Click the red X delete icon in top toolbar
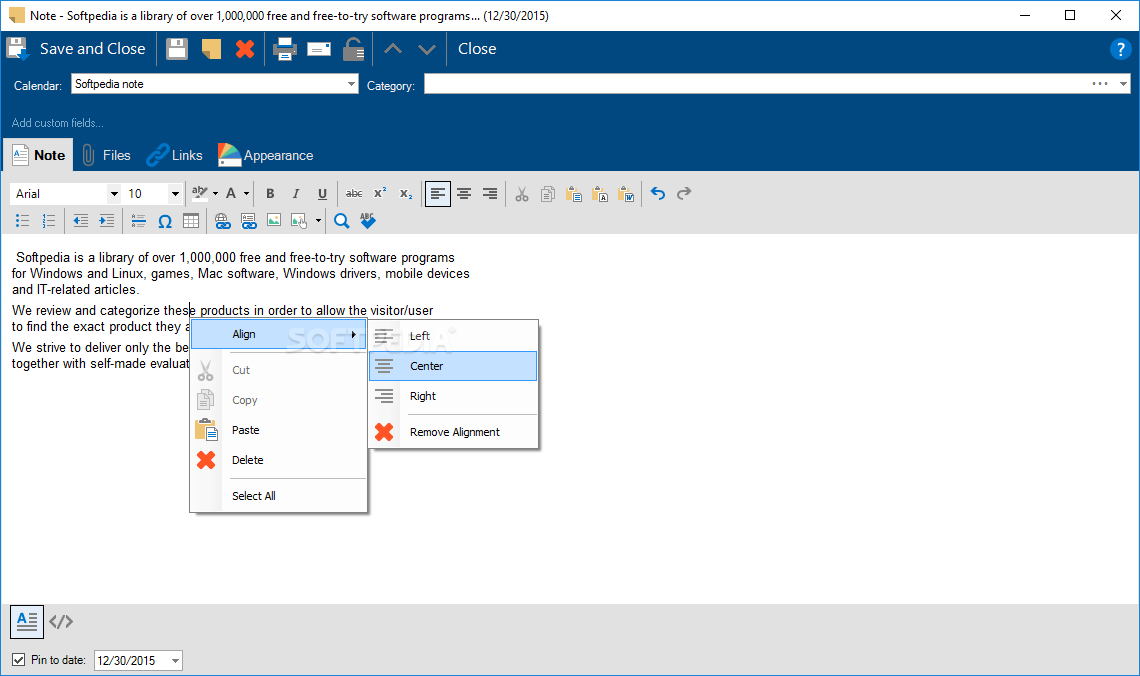The width and height of the screenshot is (1140, 676). (245, 49)
